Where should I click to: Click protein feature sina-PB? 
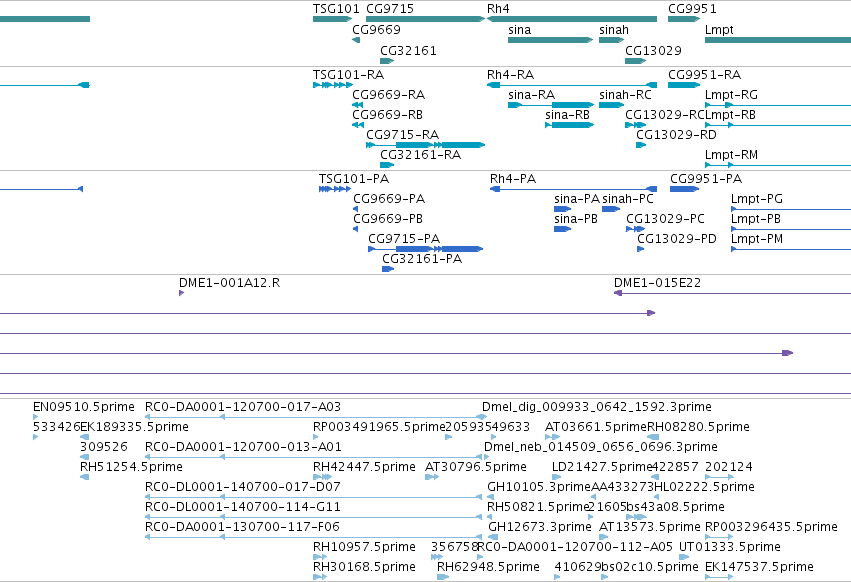[x=562, y=229]
